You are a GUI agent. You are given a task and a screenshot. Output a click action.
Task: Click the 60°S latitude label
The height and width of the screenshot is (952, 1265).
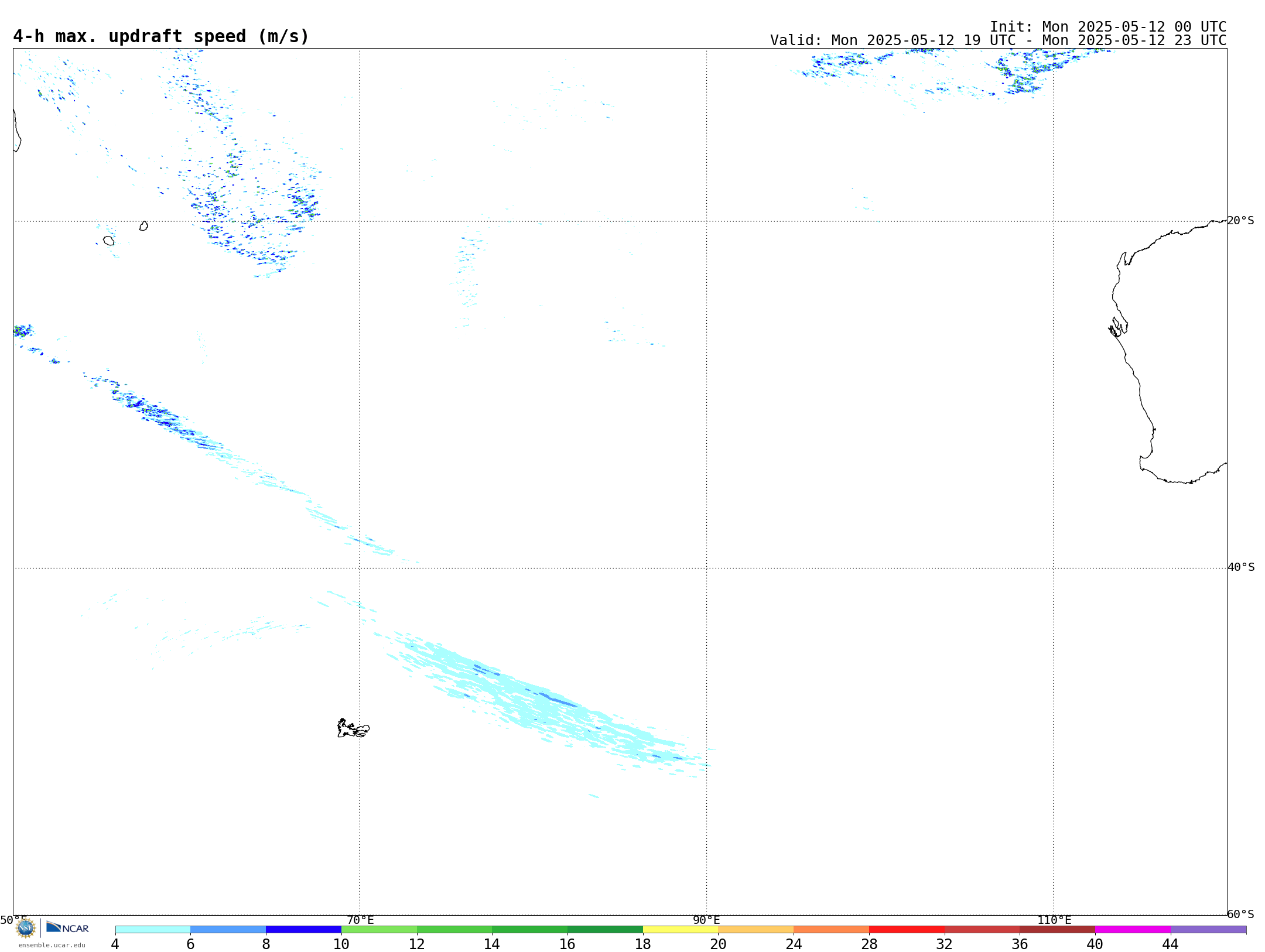pos(1241,914)
